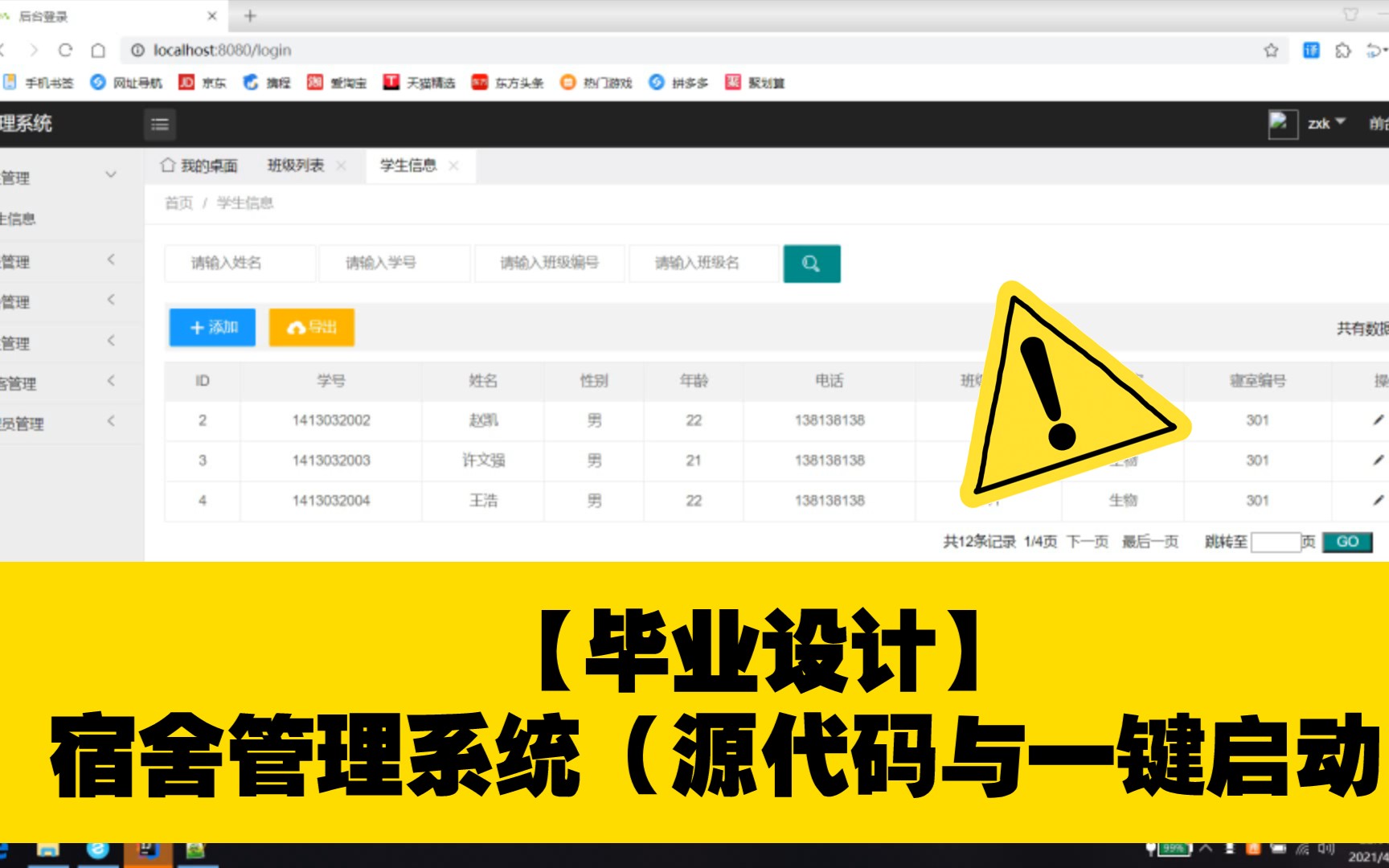
Task: Click the GO page jump button
Action: click(x=1347, y=542)
